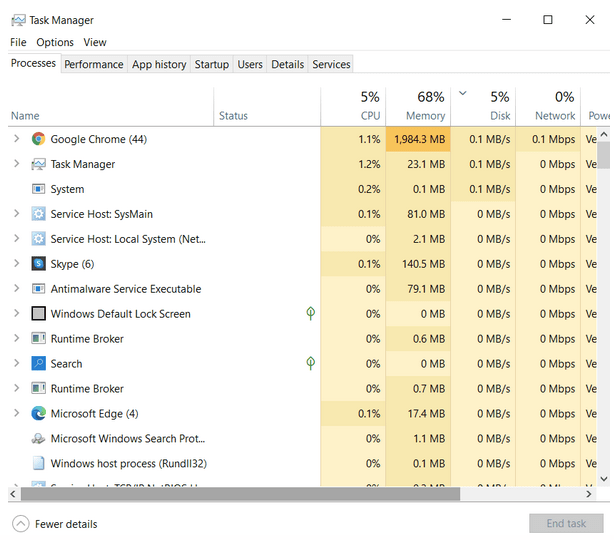Image resolution: width=614 pixels, height=540 pixels.
Task: Click the Windows host process (Rundll32) icon
Action: pos(38,463)
